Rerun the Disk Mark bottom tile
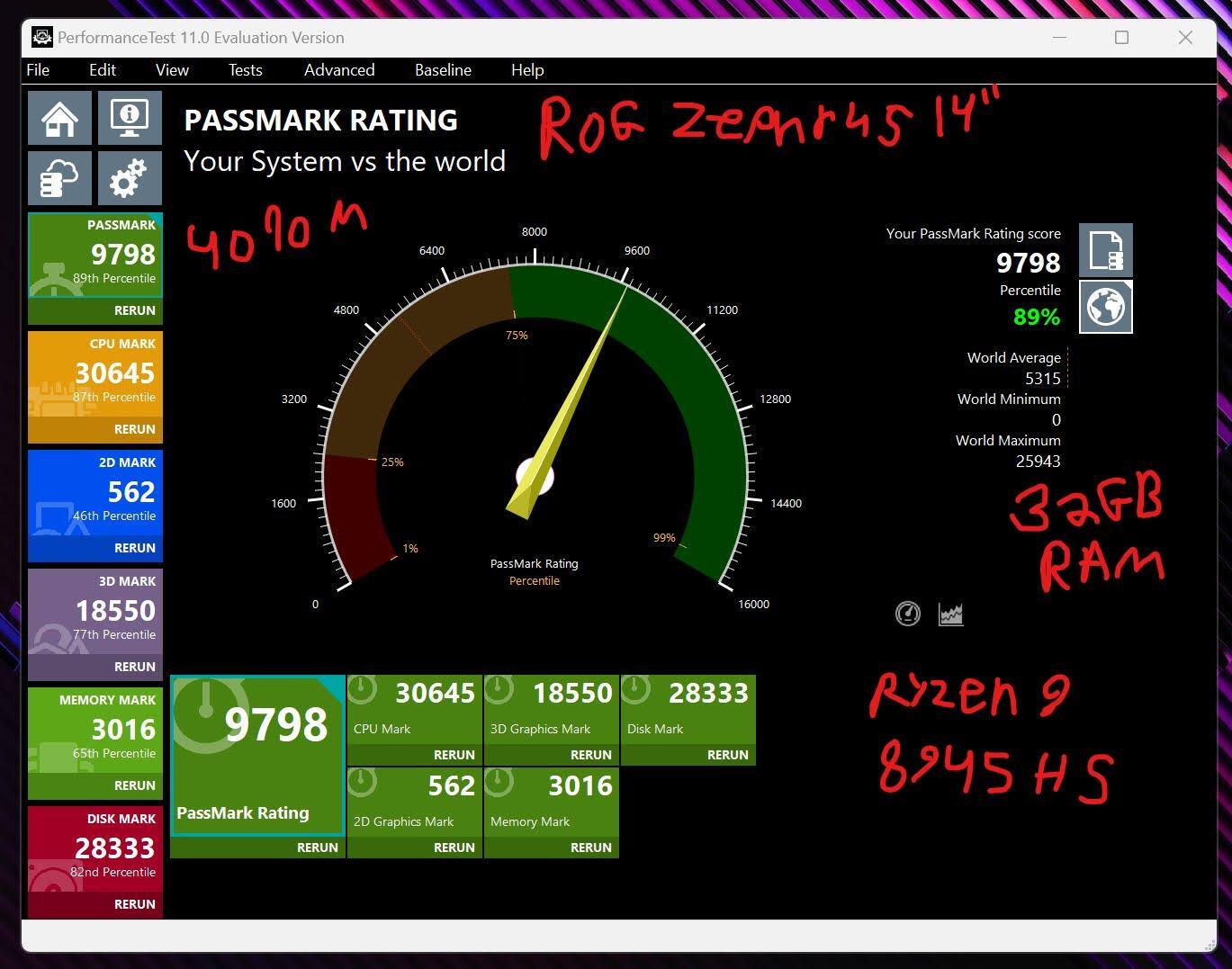Screen dimensions: 1232x969 (x=727, y=755)
